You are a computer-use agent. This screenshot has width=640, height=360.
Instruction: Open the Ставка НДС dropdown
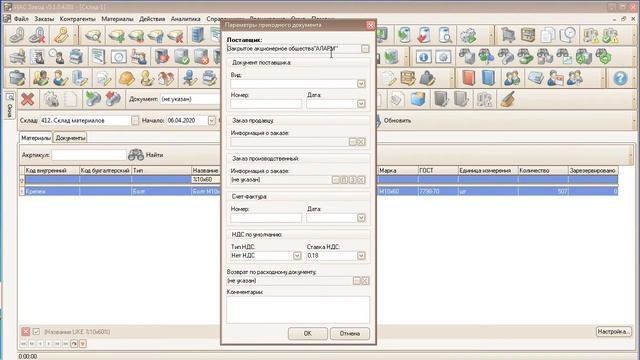pos(361,256)
